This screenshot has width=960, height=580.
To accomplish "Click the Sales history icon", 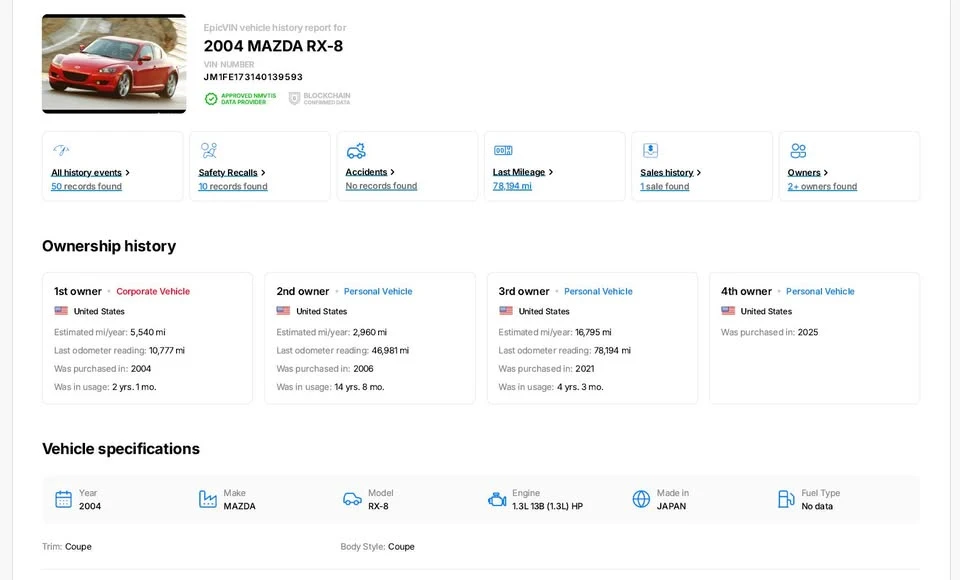I will [650, 150].
